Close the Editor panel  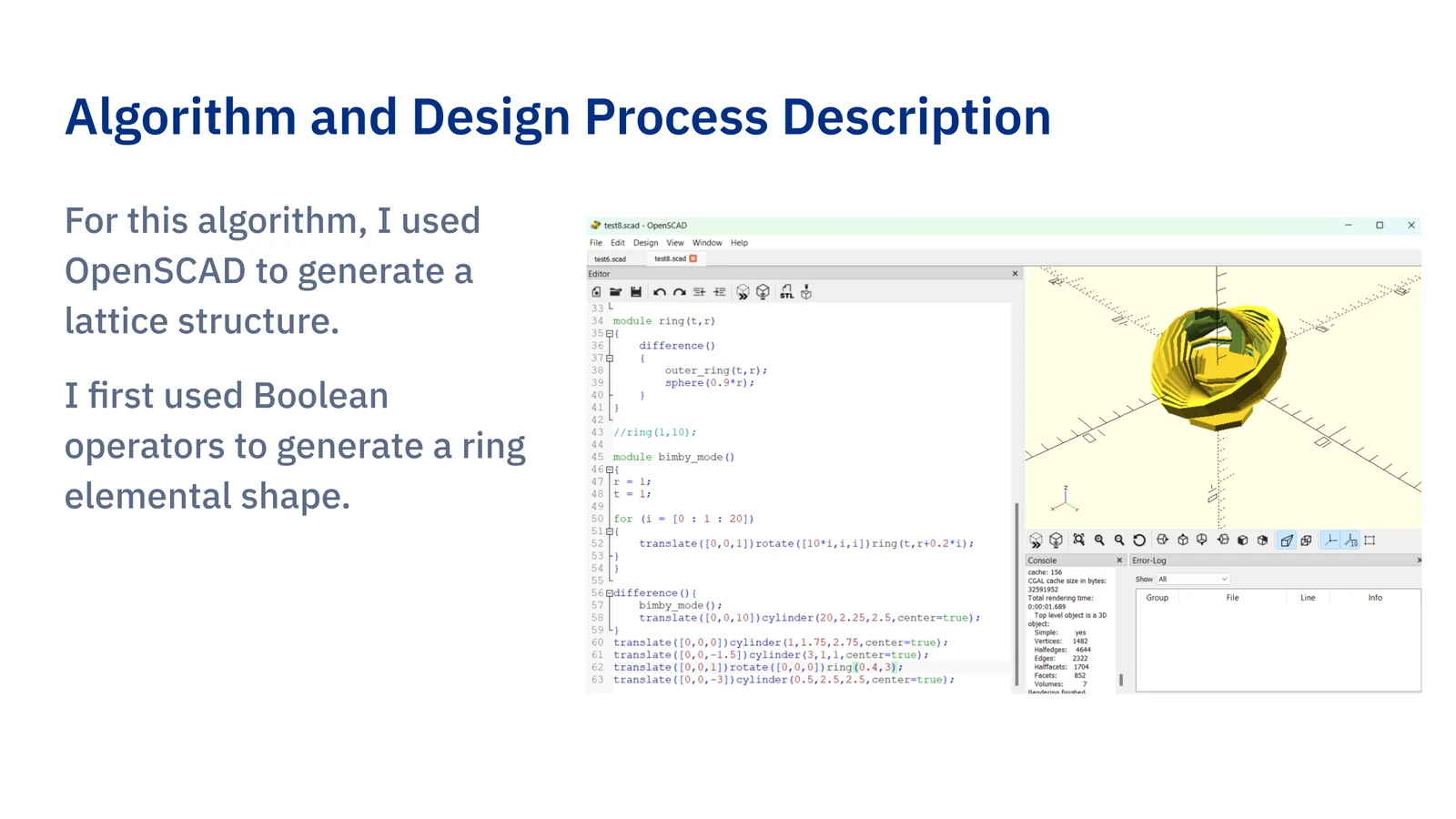point(1016,273)
